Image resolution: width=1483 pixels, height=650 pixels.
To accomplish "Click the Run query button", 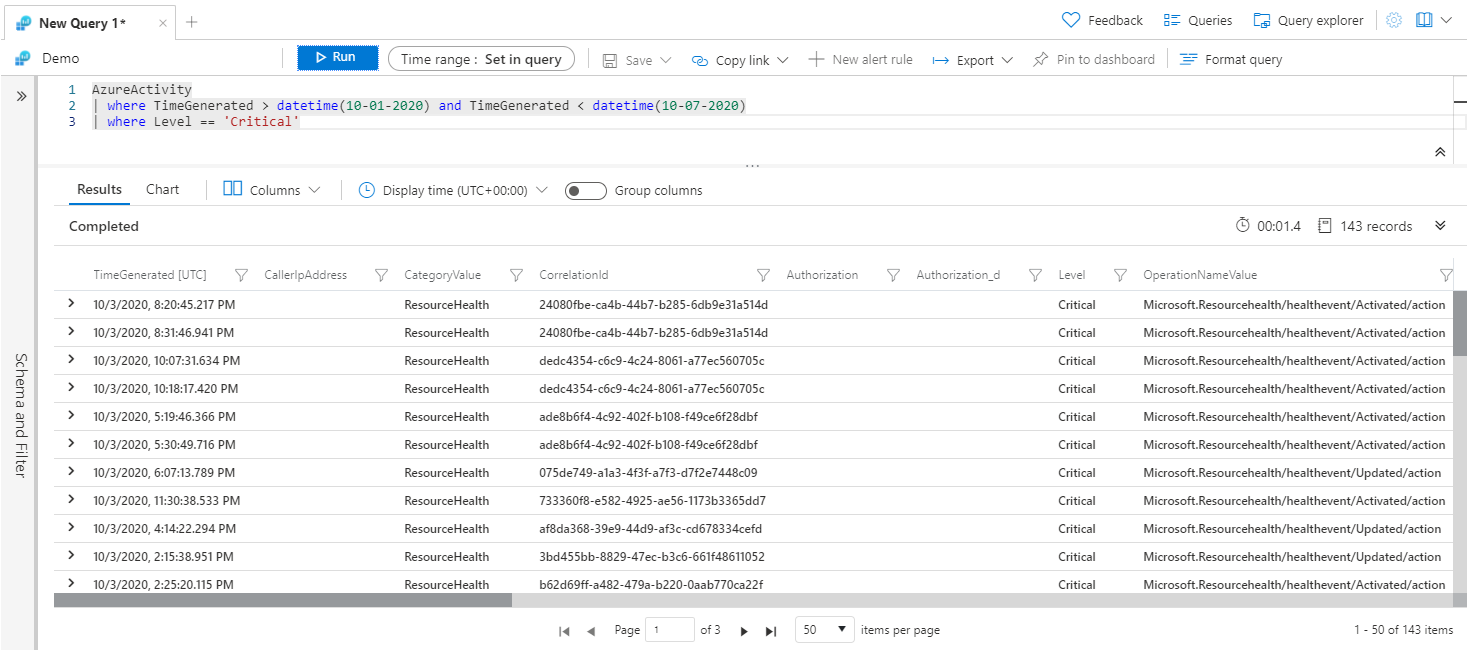I will click(337, 58).
